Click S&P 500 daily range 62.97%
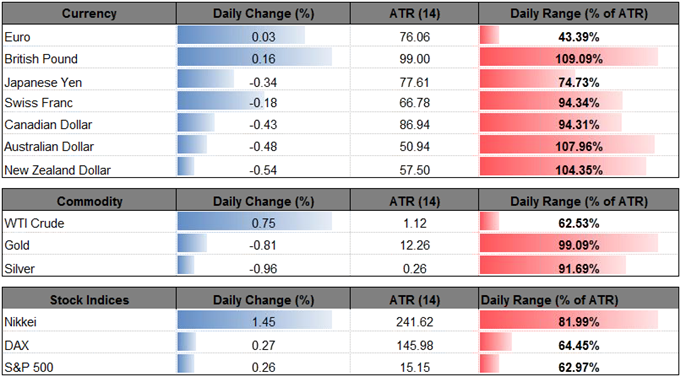This screenshot has width=680, height=376. point(579,367)
